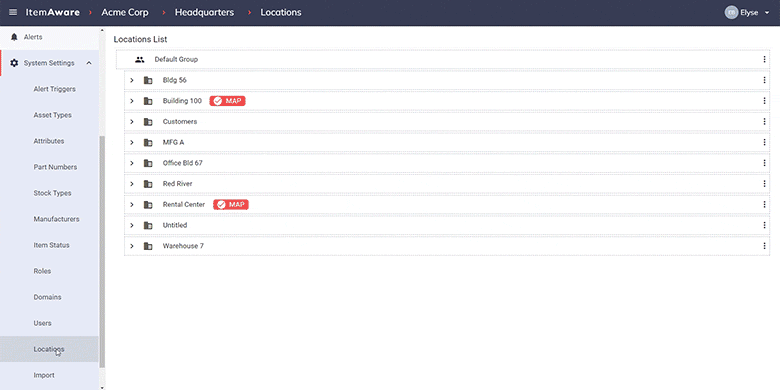
Task: Expand the Customers location row
Action: (132, 122)
